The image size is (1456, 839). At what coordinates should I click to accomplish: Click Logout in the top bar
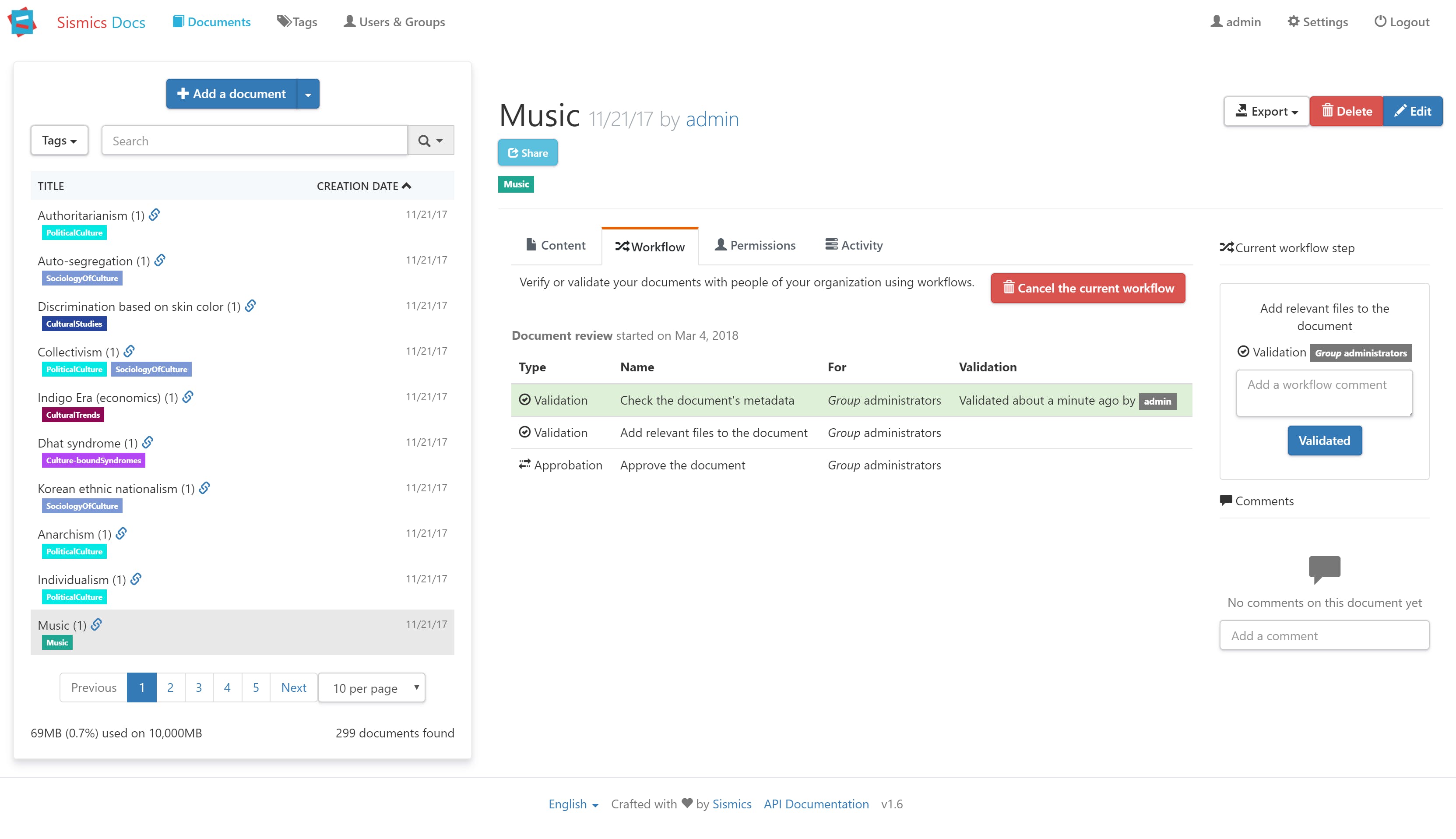[1402, 22]
